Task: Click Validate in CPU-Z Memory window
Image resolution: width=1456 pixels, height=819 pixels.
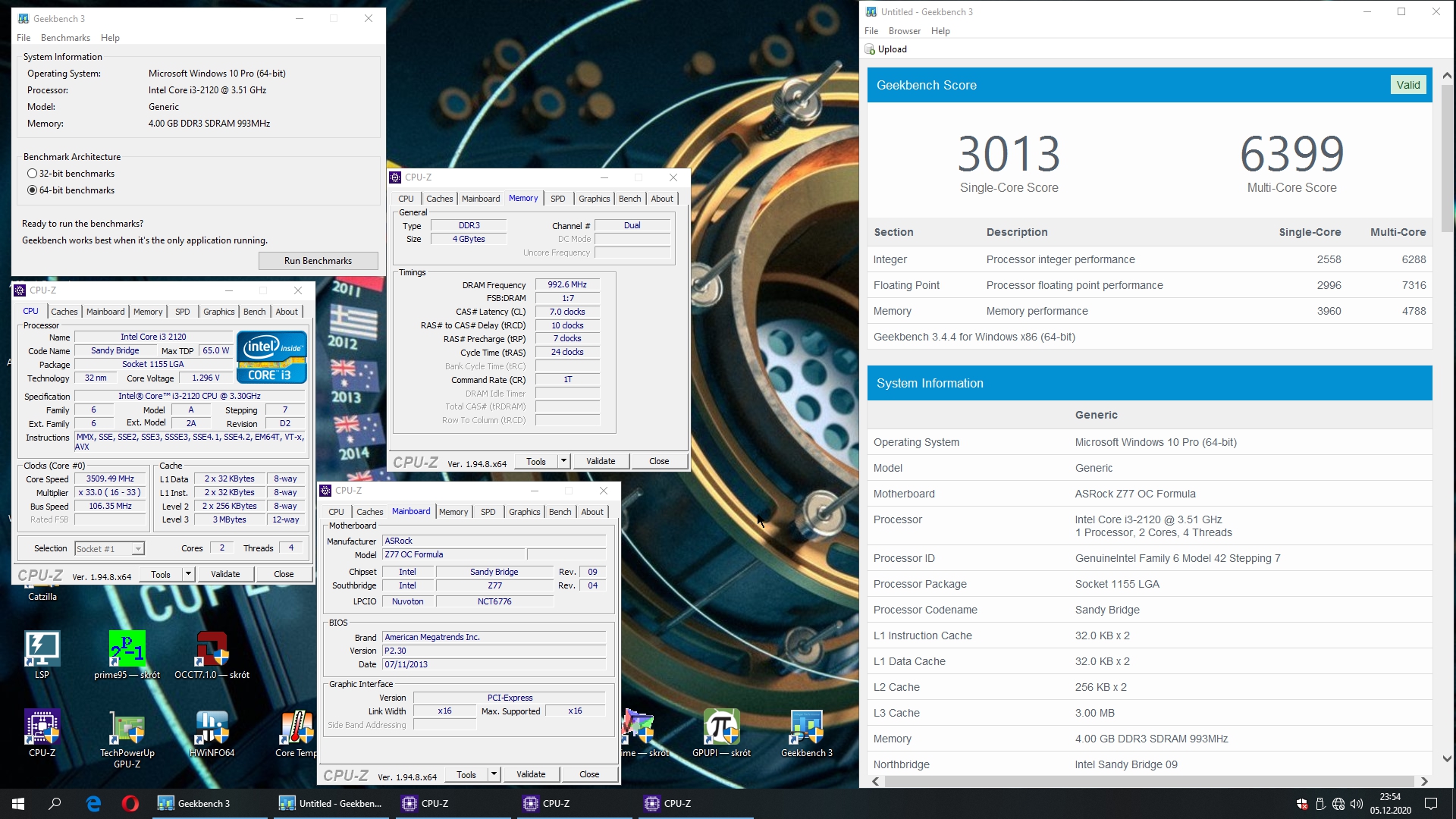Action: pyautogui.click(x=601, y=461)
